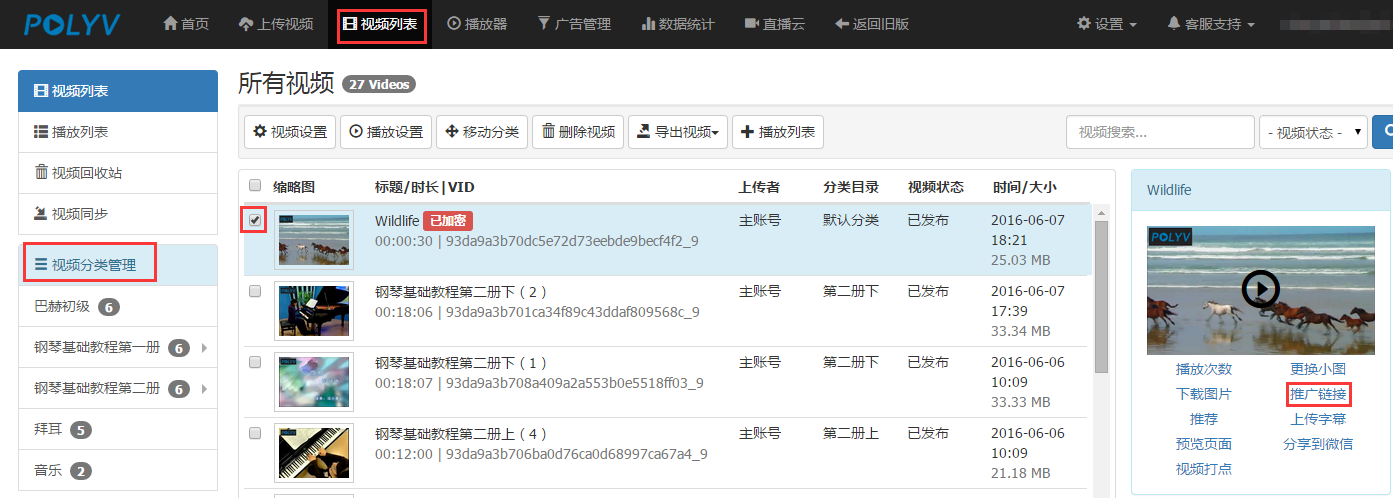
Task: Click the 分享到微信 link
Action: 1318,444
